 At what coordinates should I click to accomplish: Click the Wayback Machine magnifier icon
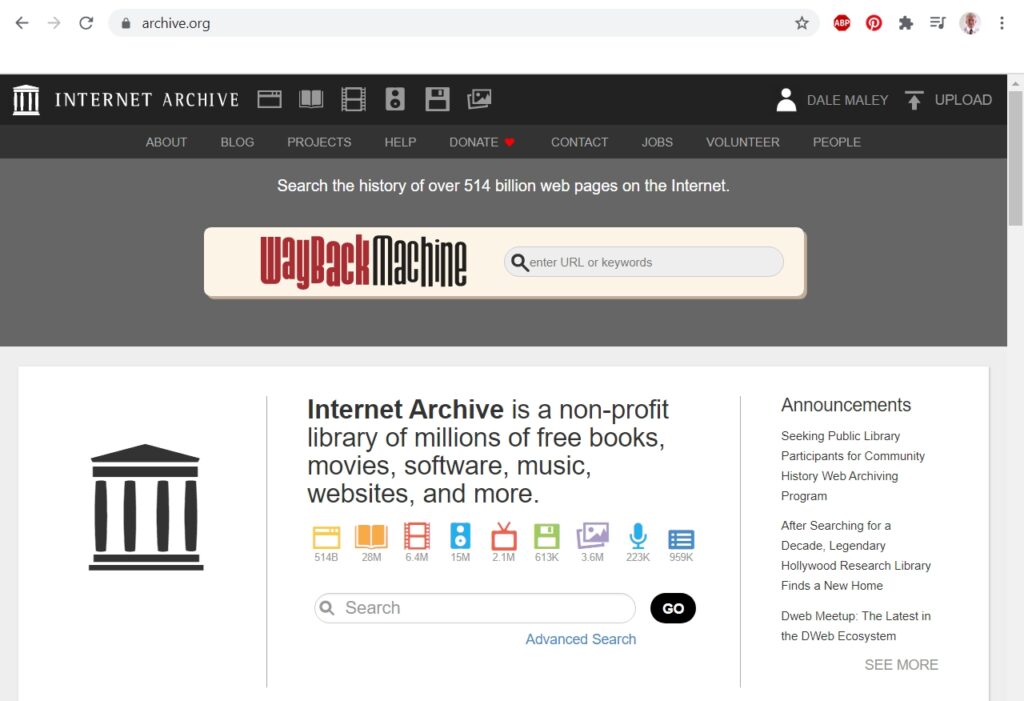519,263
